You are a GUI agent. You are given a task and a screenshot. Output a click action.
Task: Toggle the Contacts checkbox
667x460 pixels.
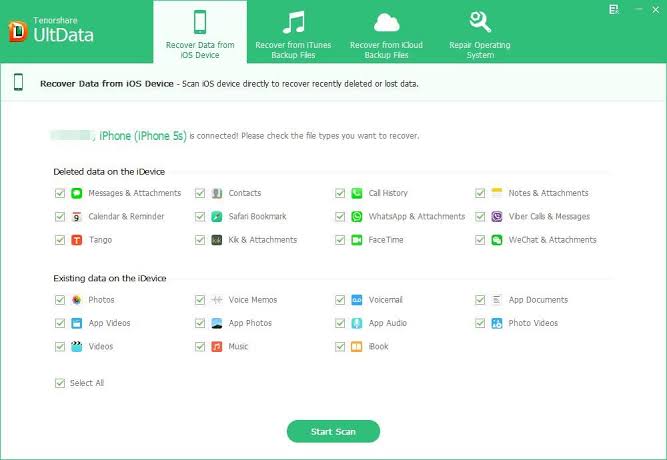(200, 193)
